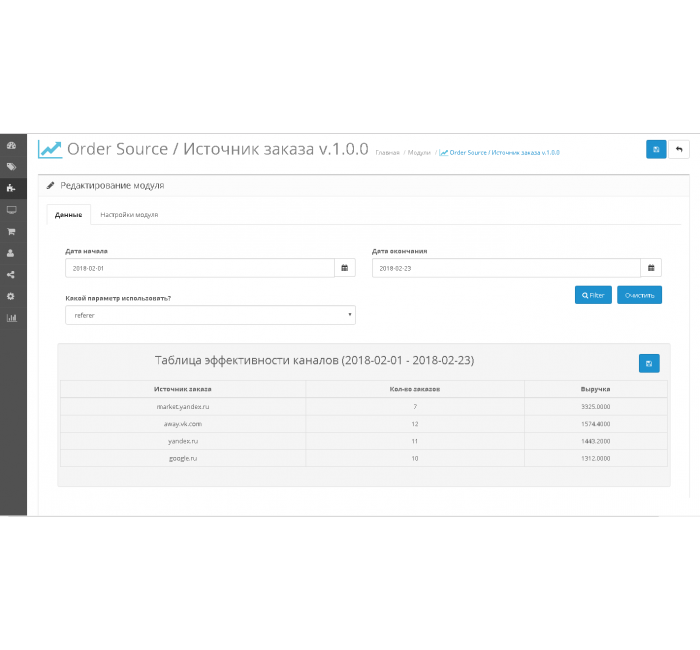The image size is (700, 650).
Task: Select the yandex.ru table cell
Action: tap(183, 441)
